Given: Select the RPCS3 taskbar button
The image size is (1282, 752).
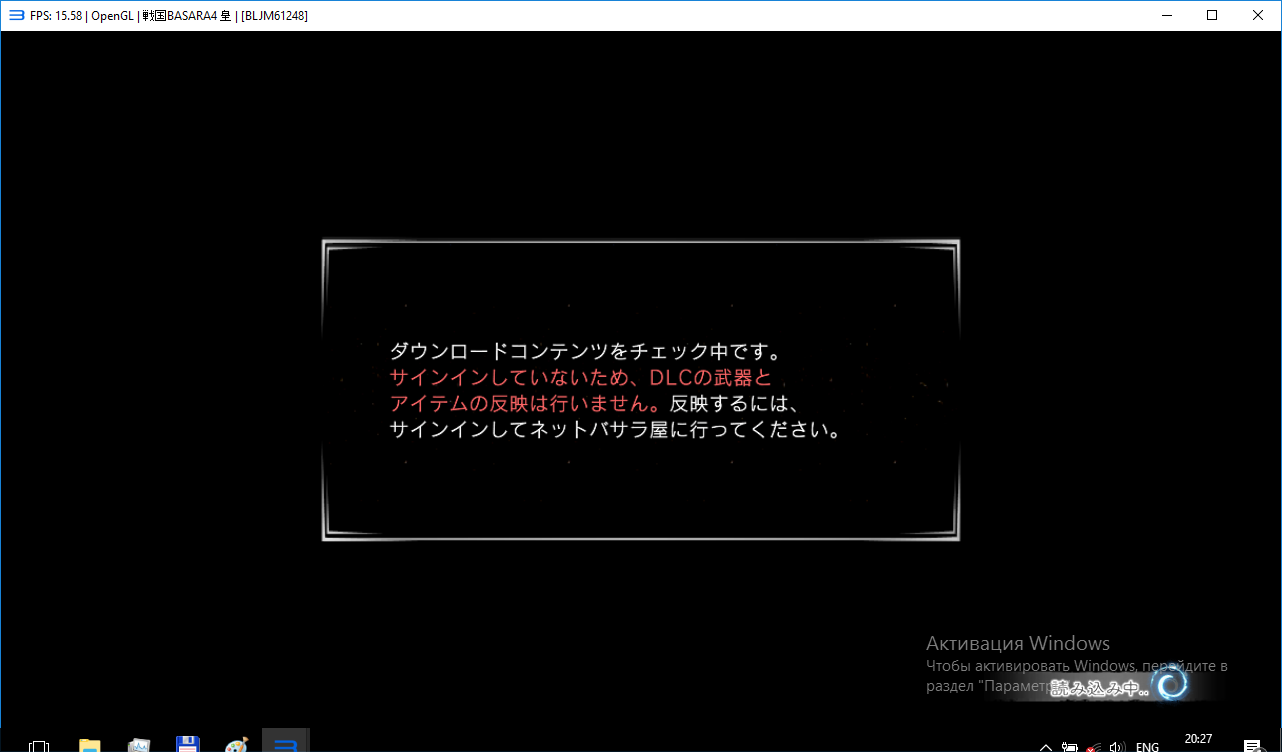Looking at the screenshot, I should [286, 744].
